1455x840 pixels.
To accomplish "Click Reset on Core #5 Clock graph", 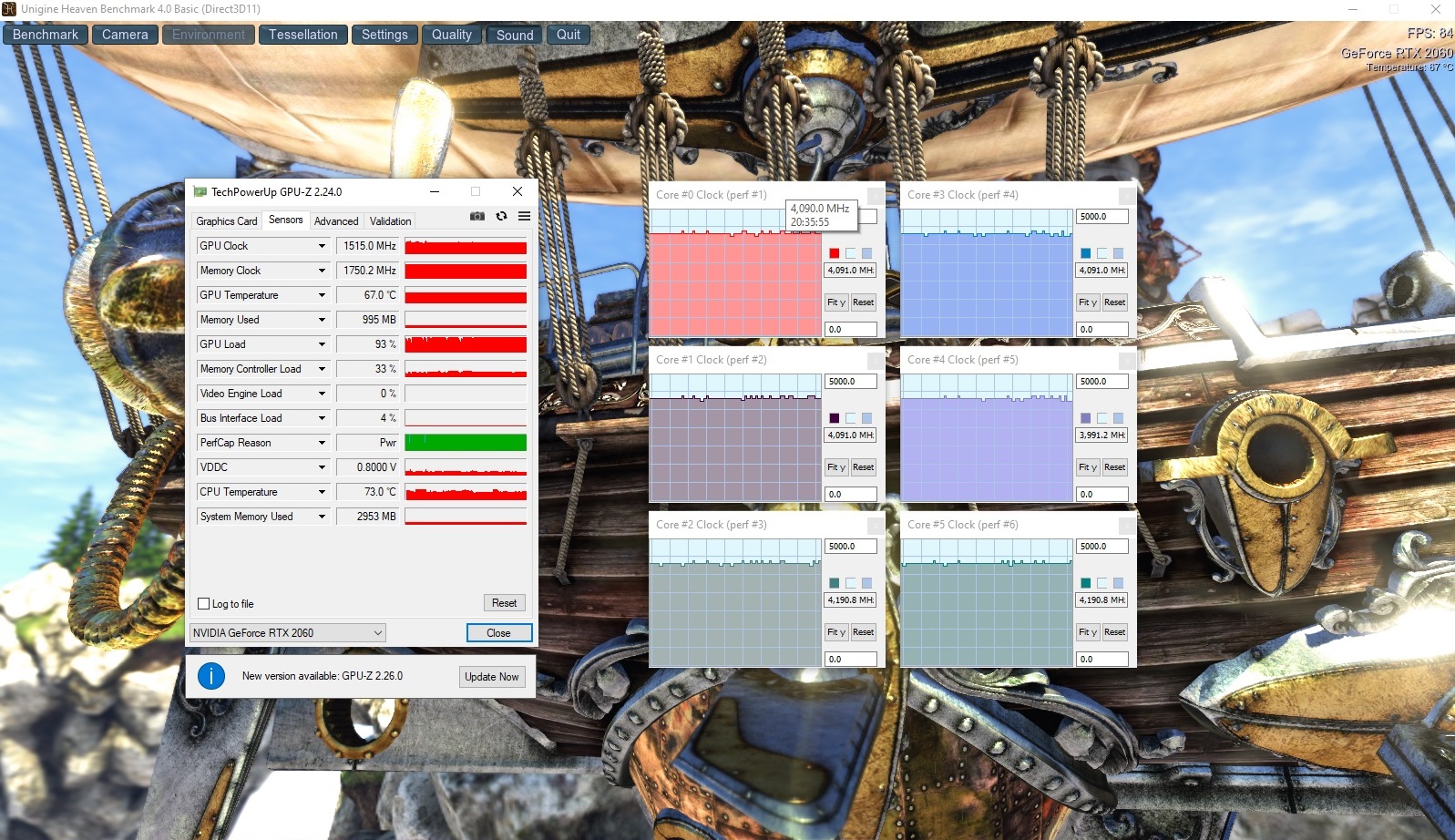I will click(x=1115, y=632).
